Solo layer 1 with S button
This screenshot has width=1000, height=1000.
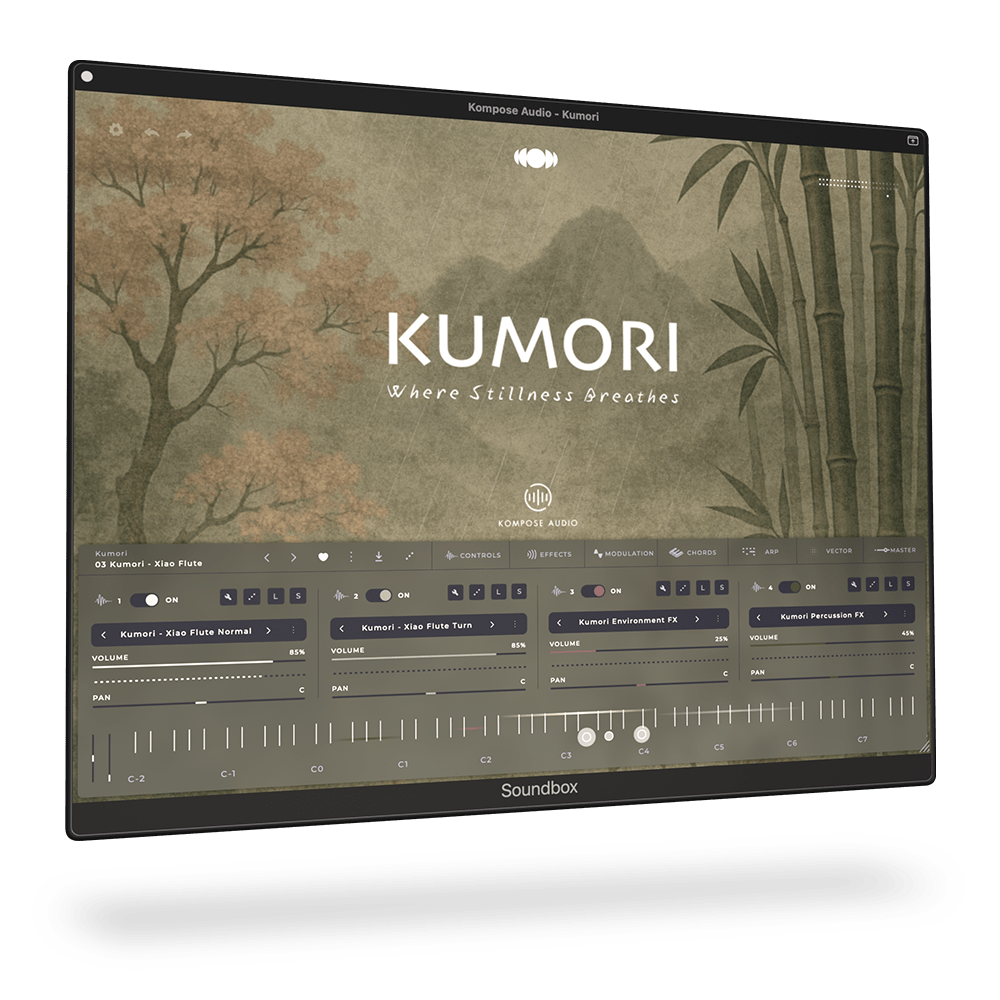coord(298,596)
